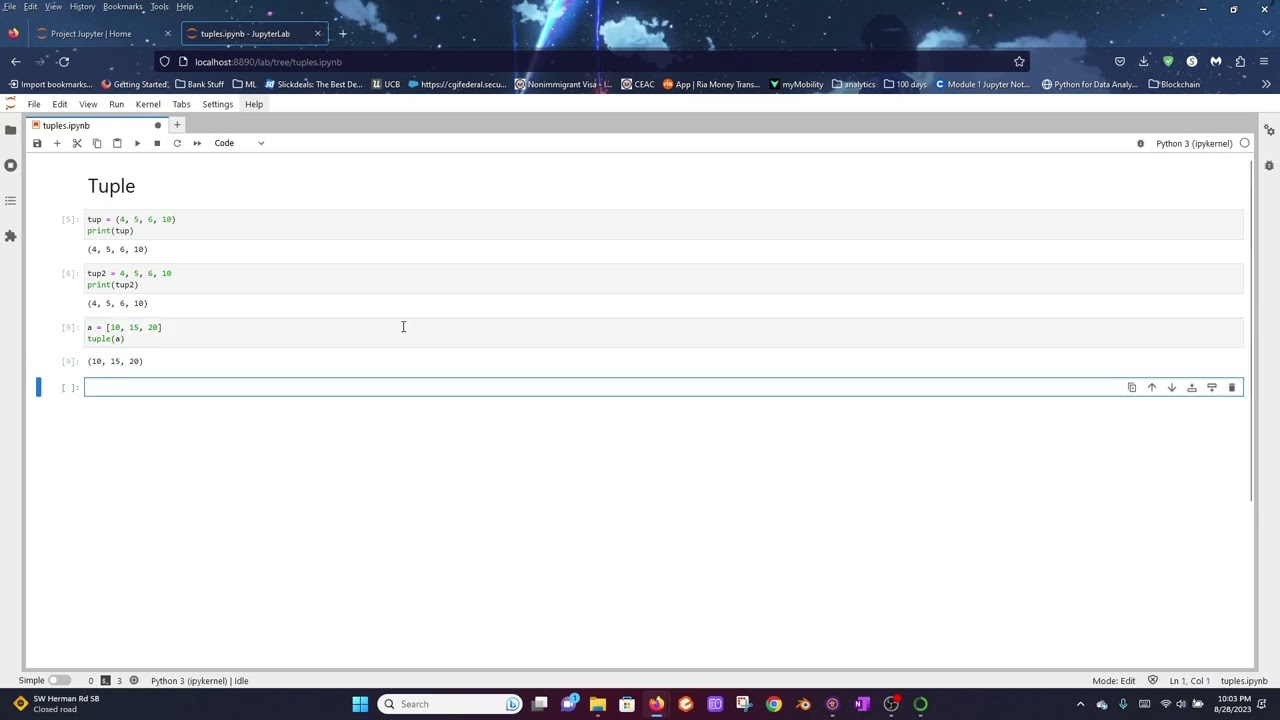Image resolution: width=1280 pixels, height=720 pixels.
Task: Delete the active cell
Action: click(x=1232, y=388)
